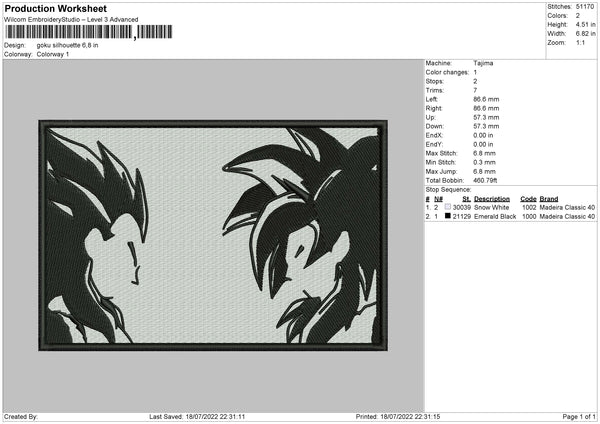600x424 pixels.
Task: Click the "Stop Sequence:" heading
Action: pyautogui.click(x=448, y=190)
